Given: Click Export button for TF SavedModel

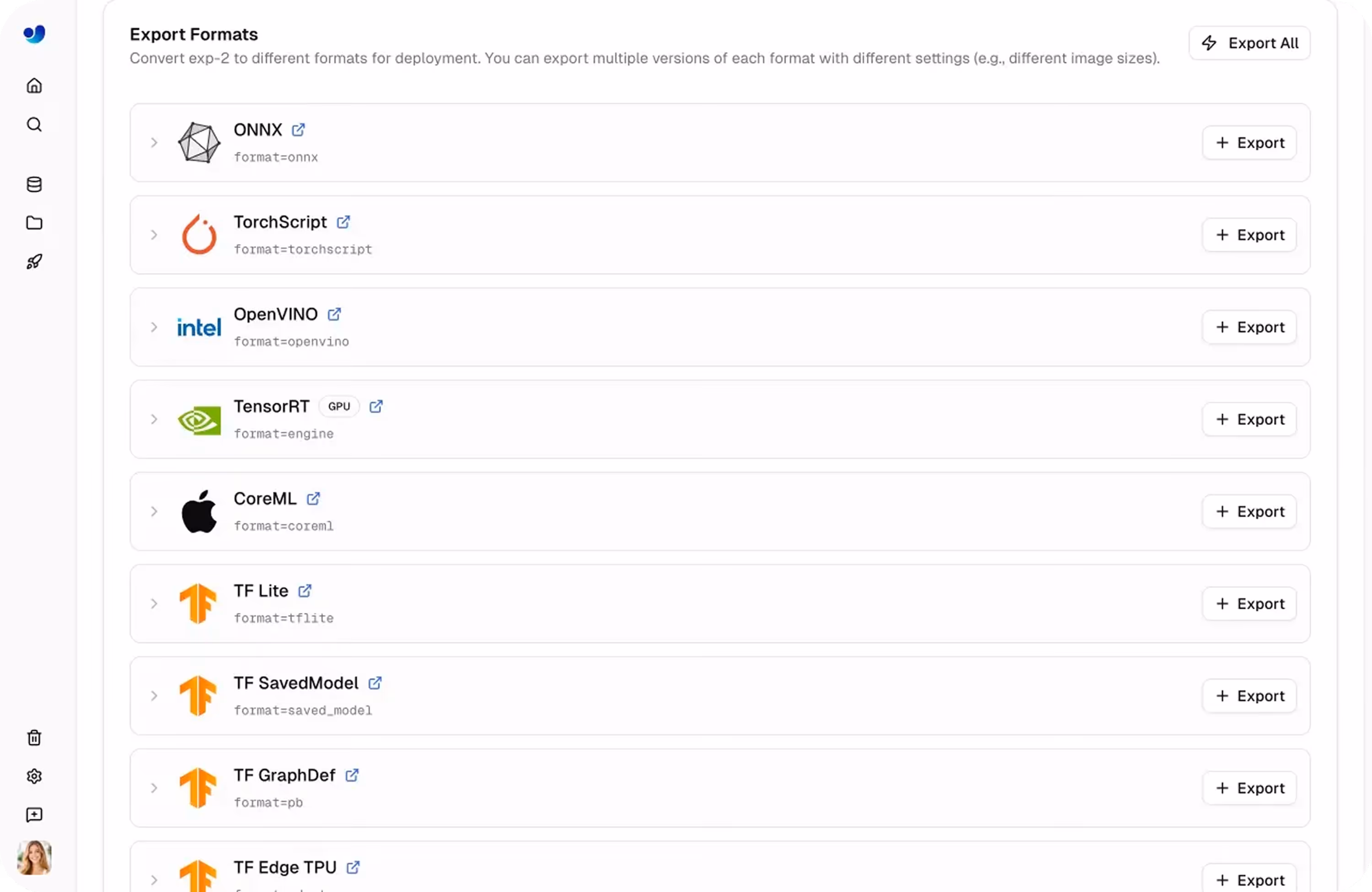Looking at the screenshot, I should pyautogui.click(x=1249, y=696).
